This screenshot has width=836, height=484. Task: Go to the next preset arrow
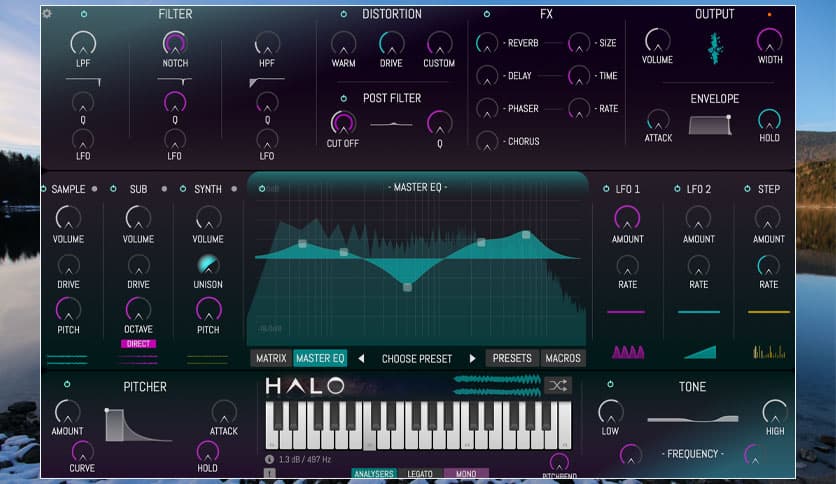[472, 359]
